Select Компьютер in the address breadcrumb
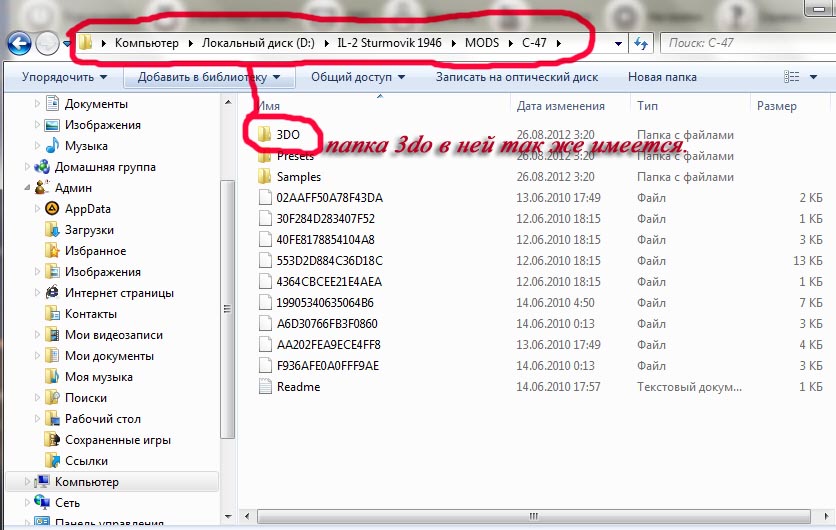Viewport: 836px width, 530px height. pos(147,43)
